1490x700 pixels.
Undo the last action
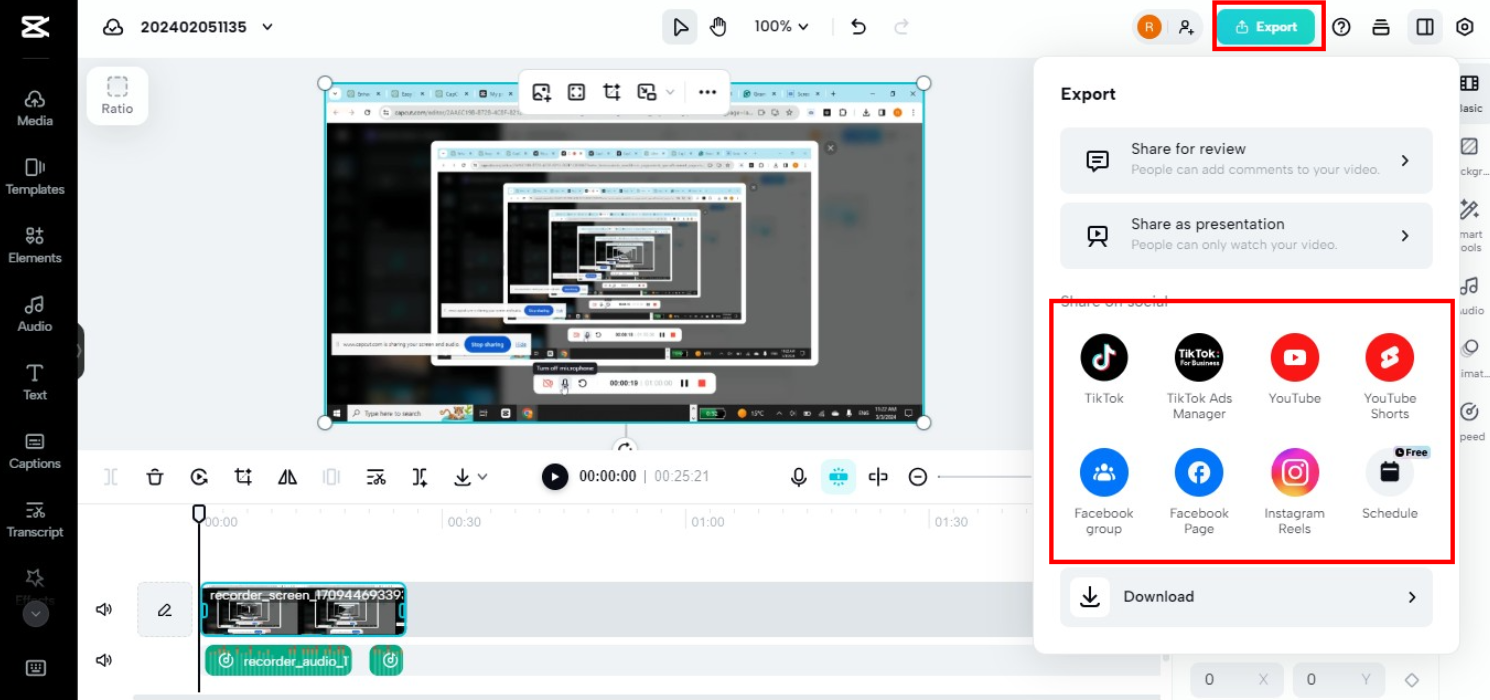[x=858, y=27]
